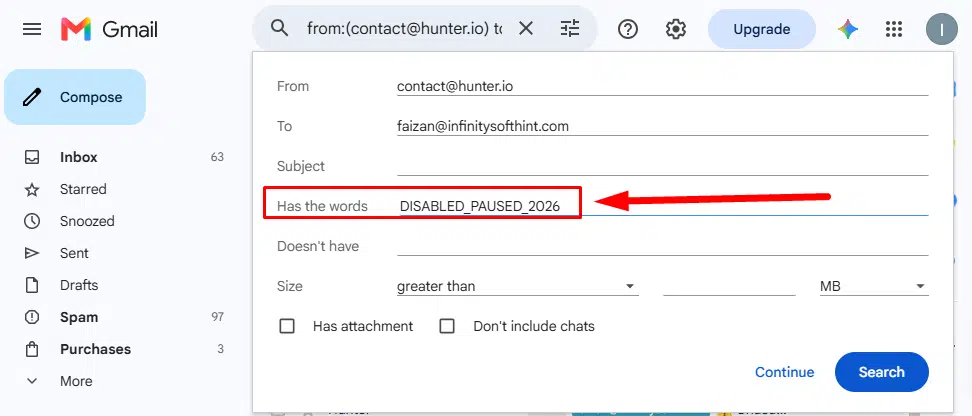Click the Upgrade button
The image size is (972, 416).
[762, 29]
